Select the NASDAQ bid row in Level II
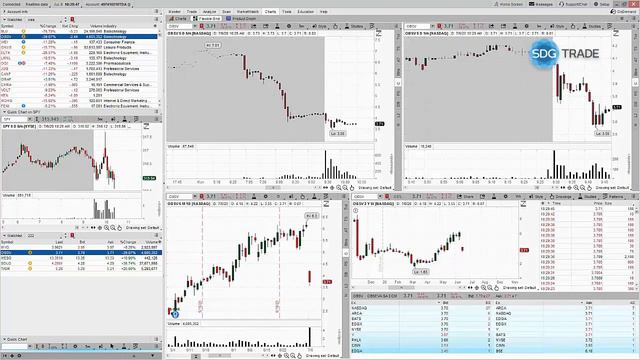640x360 pixels. (x=422, y=308)
